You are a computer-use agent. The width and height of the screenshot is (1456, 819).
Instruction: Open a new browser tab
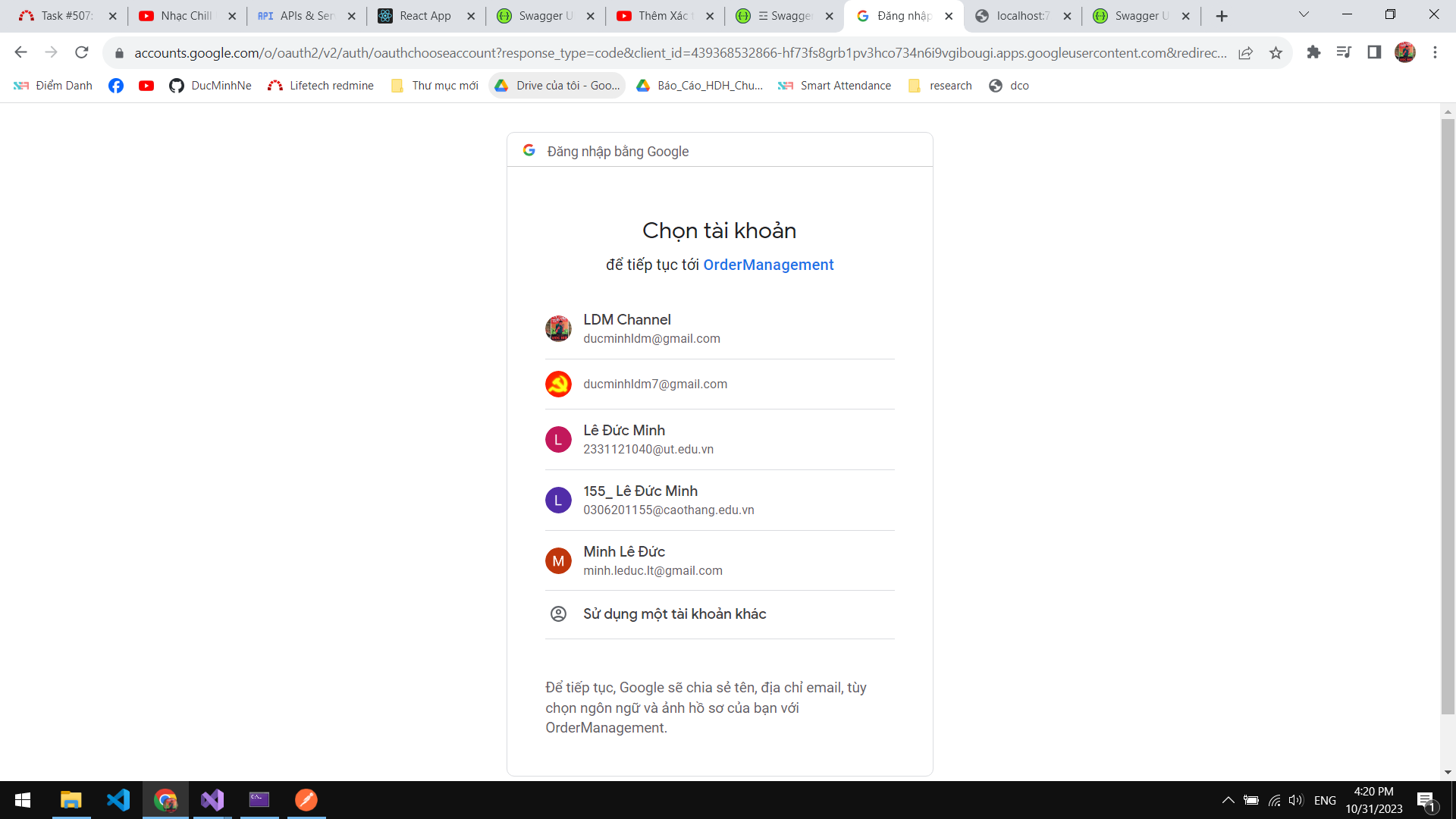point(1222,16)
